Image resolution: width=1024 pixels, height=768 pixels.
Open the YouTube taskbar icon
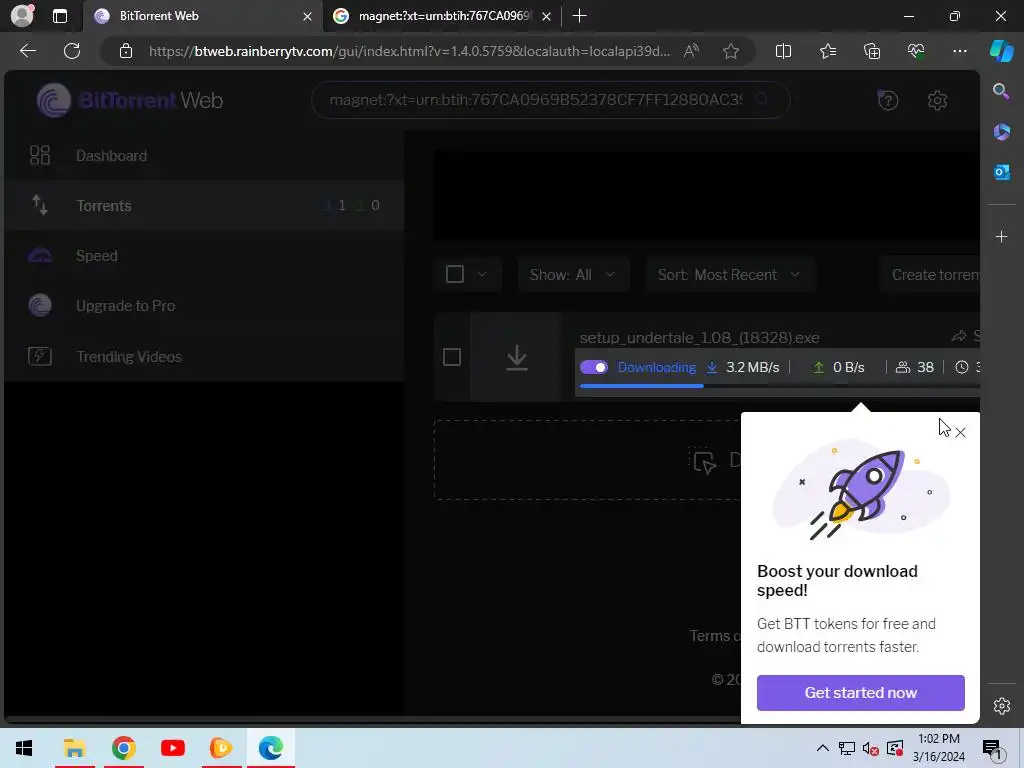click(172, 748)
